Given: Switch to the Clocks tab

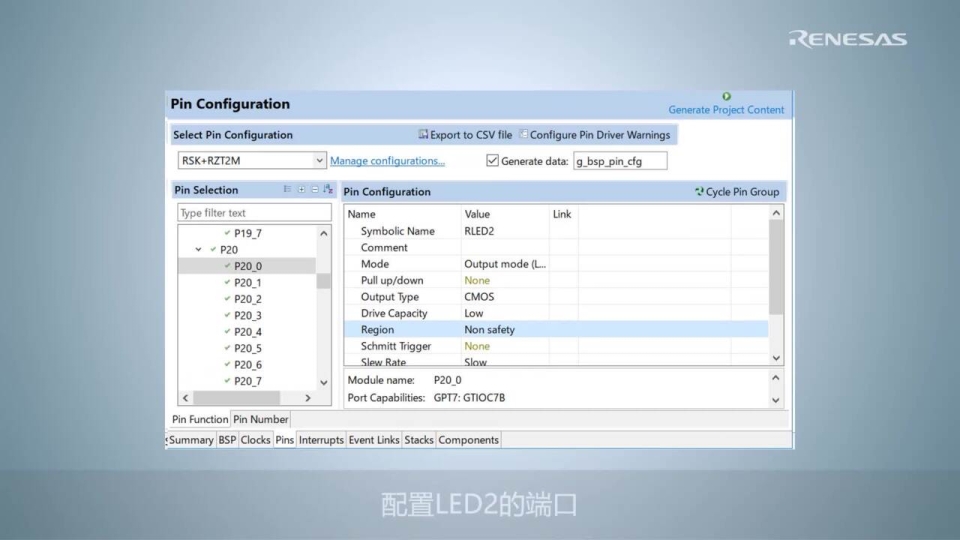Looking at the screenshot, I should [x=255, y=440].
